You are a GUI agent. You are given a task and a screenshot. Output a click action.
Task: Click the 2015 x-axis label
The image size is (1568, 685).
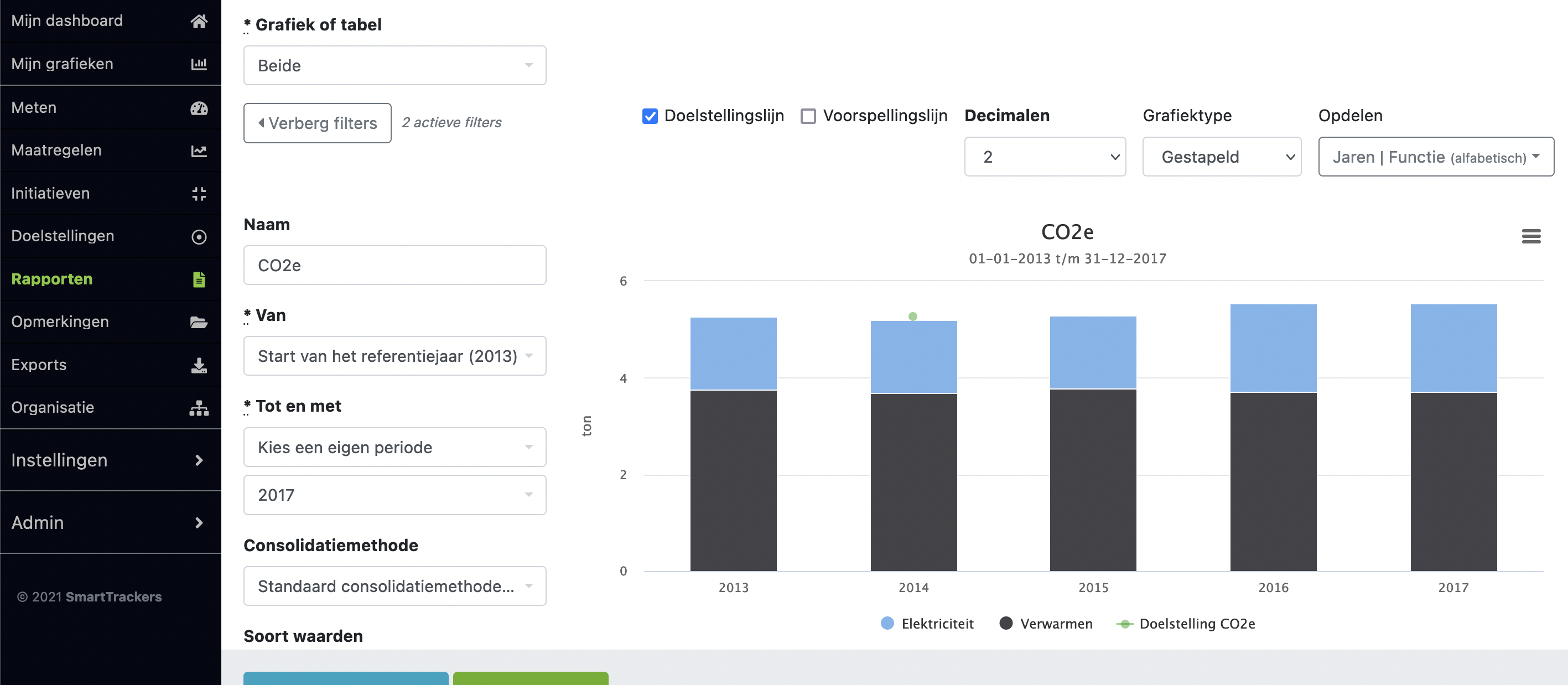click(1093, 588)
